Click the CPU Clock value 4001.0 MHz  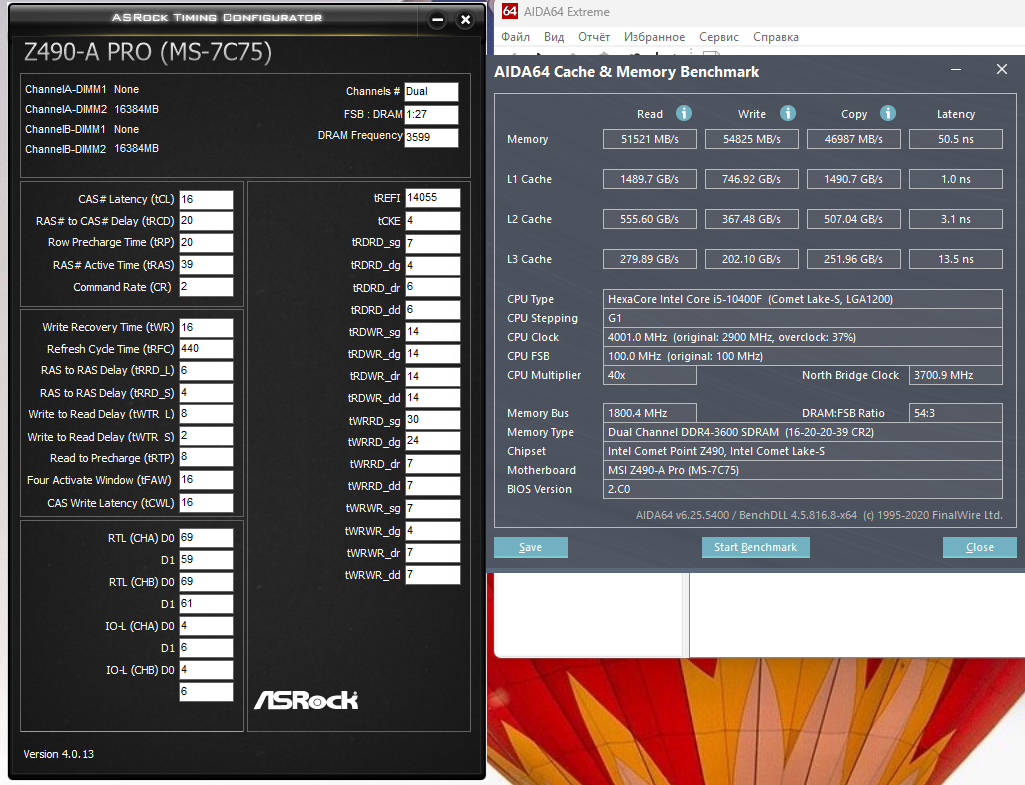(x=802, y=337)
